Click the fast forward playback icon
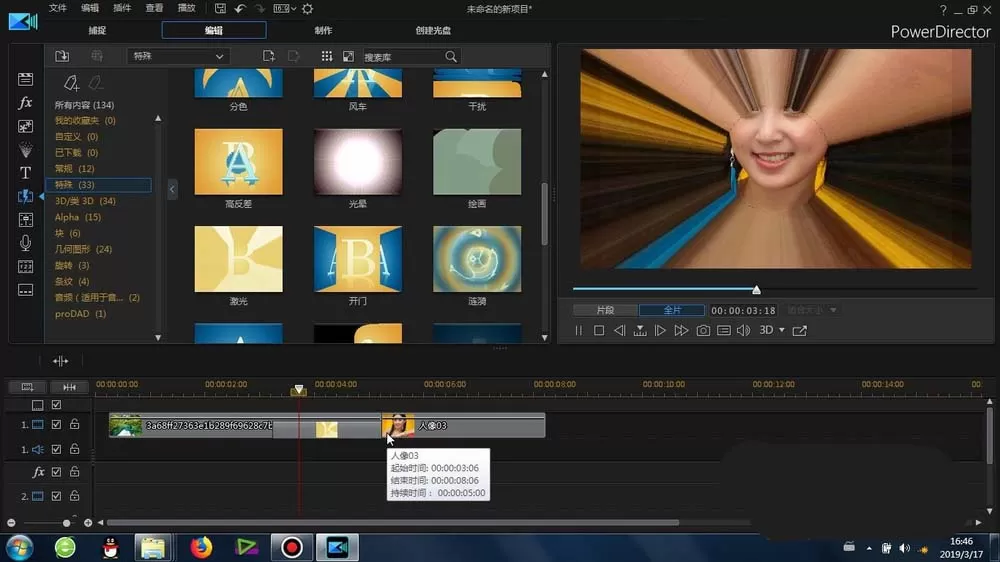 pyautogui.click(x=681, y=330)
